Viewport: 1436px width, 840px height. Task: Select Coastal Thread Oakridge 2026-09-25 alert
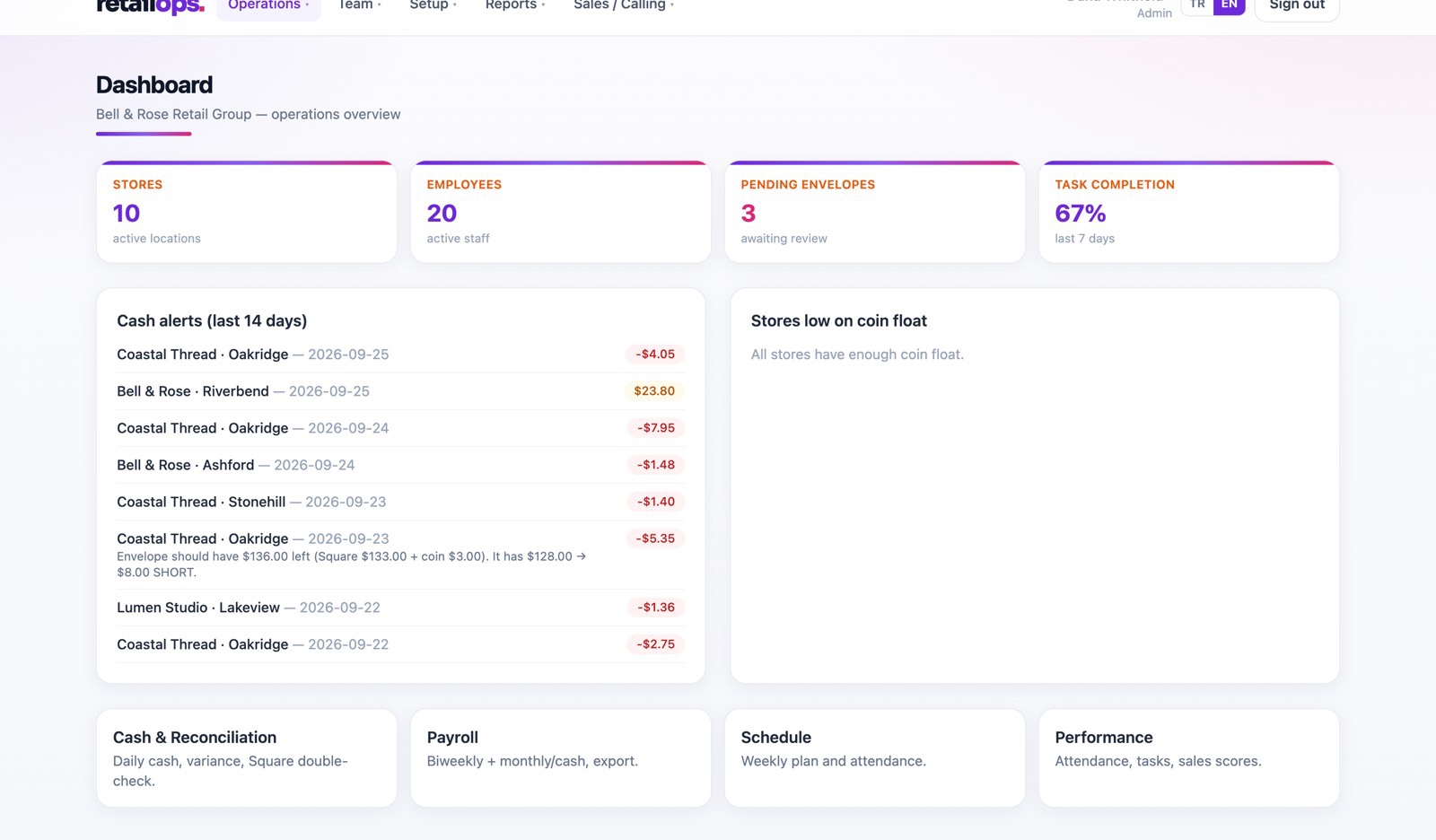pyautogui.click(x=400, y=354)
